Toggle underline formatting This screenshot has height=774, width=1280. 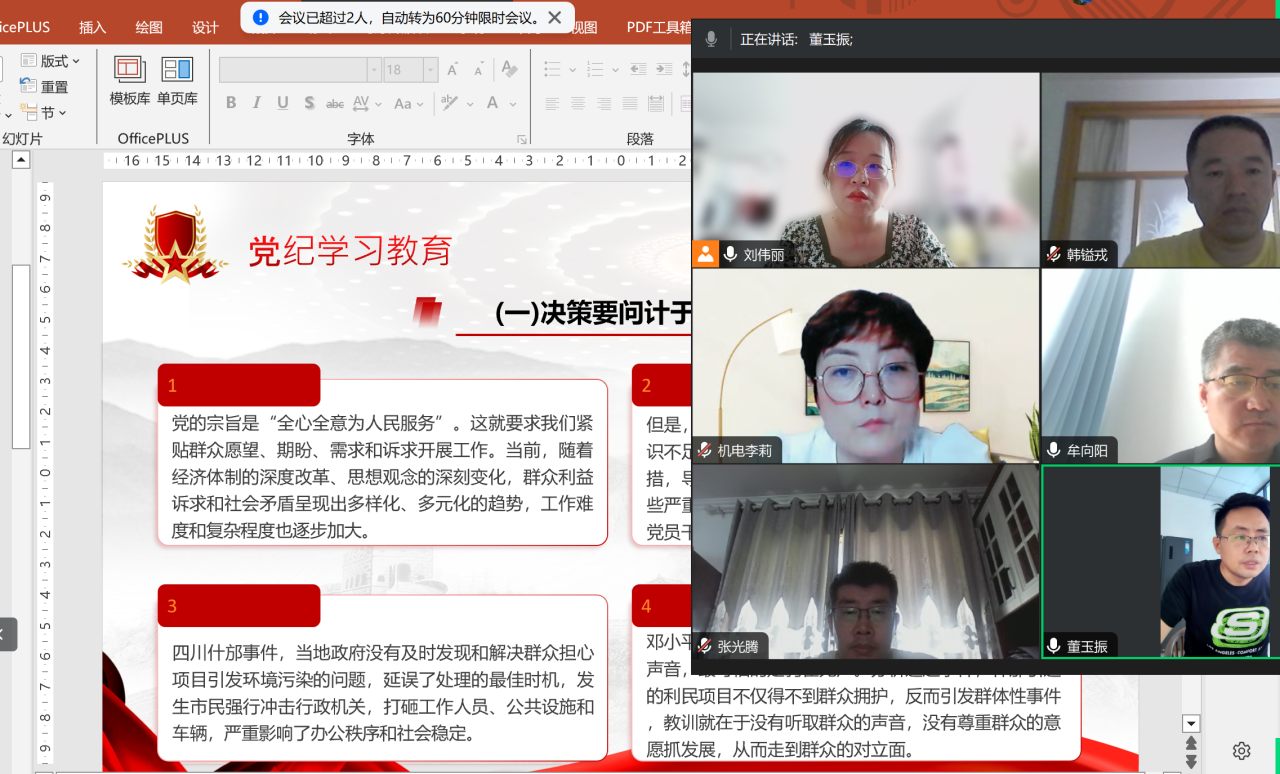point(283,103)
